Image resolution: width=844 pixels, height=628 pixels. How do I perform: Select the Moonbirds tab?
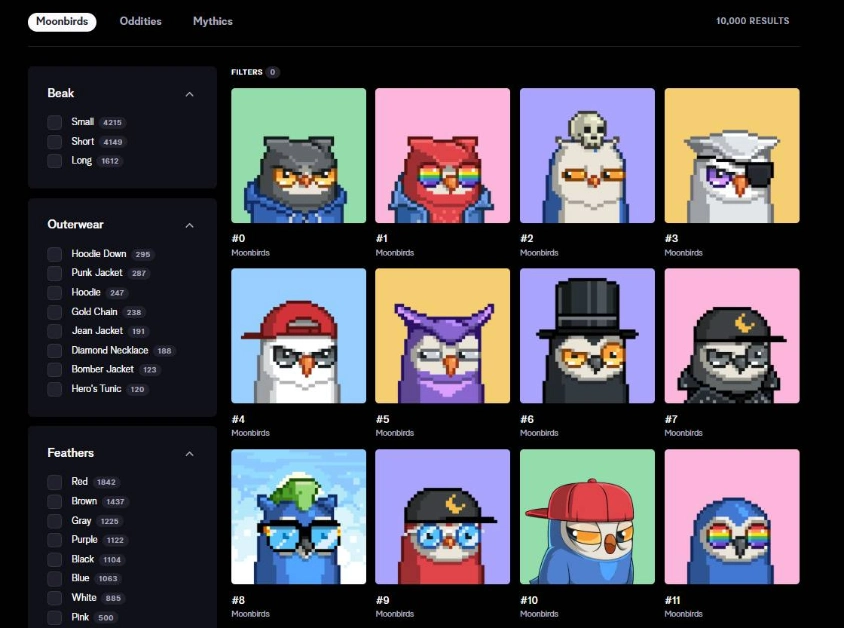[x=62, y=21]
